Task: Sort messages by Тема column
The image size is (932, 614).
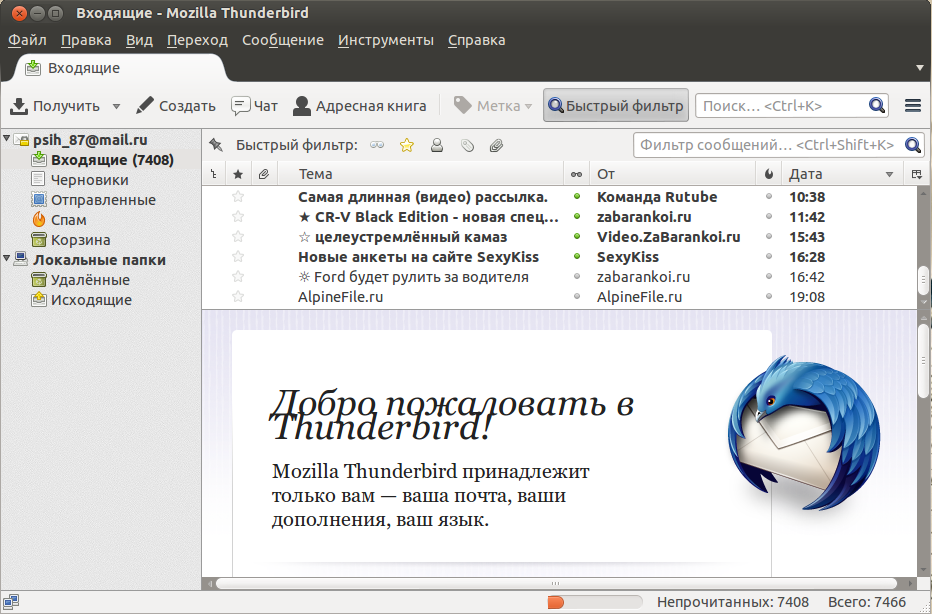Action: pyautogui.click(x=420, y=174)
